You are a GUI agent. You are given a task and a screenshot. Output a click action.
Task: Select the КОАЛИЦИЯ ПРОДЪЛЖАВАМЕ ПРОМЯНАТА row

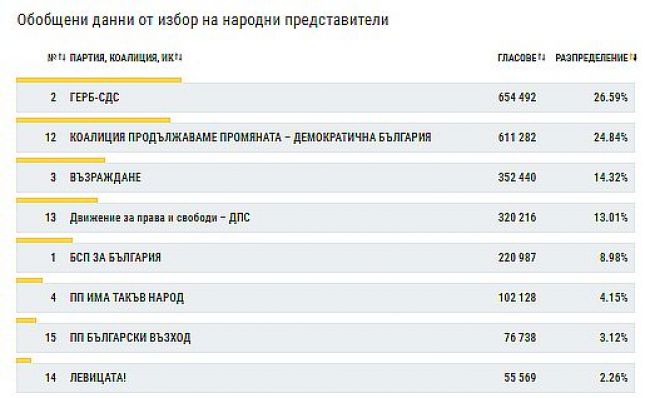[x=325, y=137]
